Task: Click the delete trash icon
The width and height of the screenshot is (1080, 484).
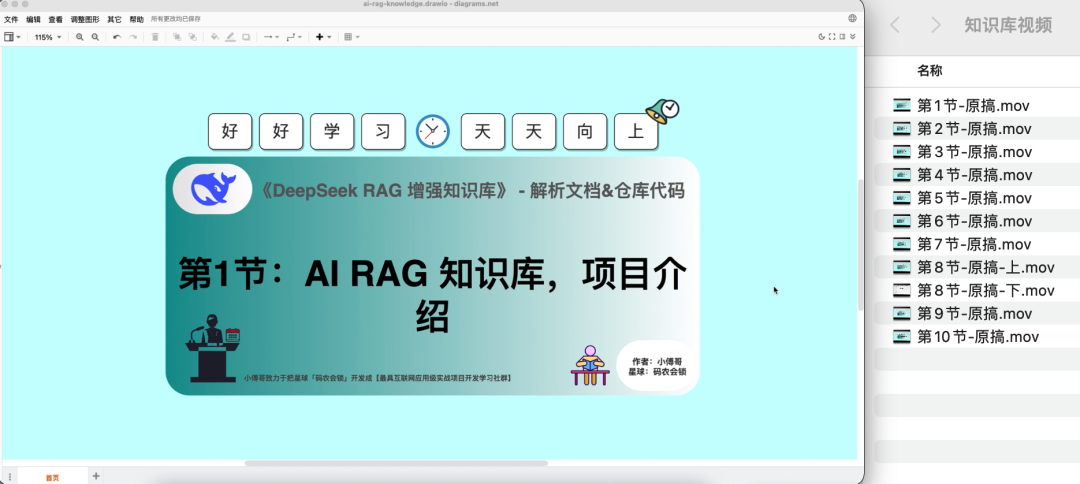Action: point(155,37)
